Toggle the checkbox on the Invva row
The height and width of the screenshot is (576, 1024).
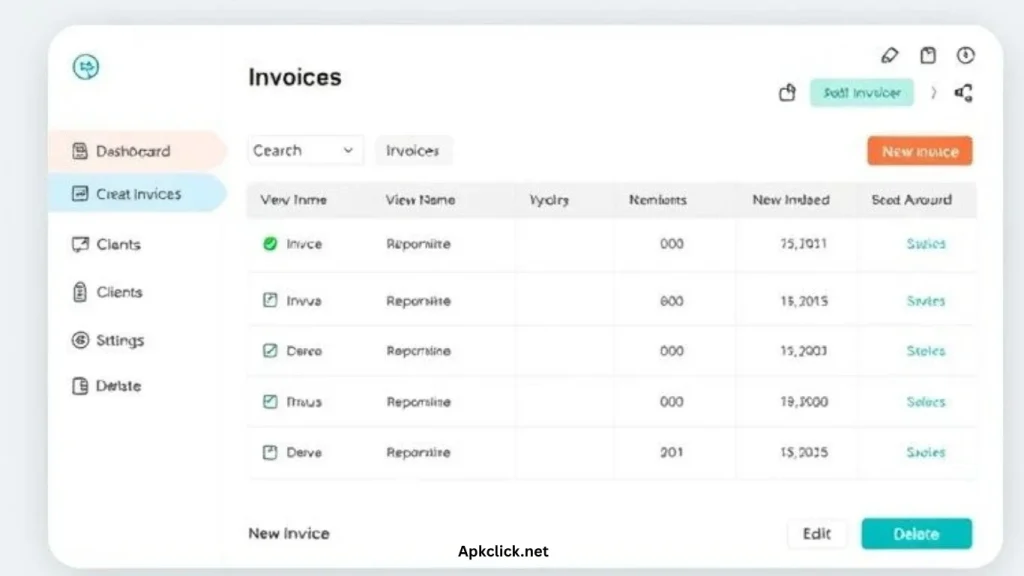268,300
